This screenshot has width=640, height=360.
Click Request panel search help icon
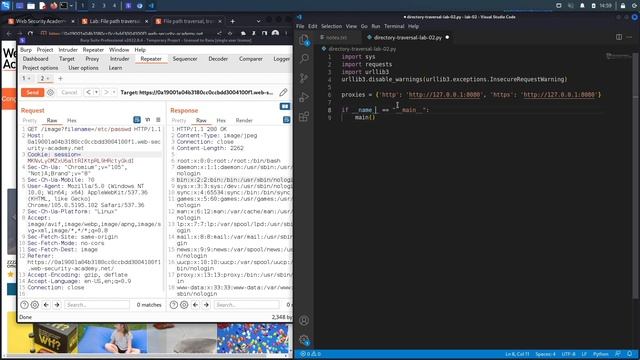(24, 305)
